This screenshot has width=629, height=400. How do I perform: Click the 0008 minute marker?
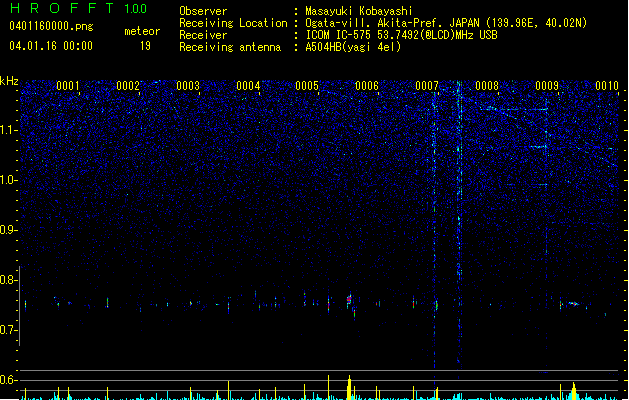(x=487, y=86)
